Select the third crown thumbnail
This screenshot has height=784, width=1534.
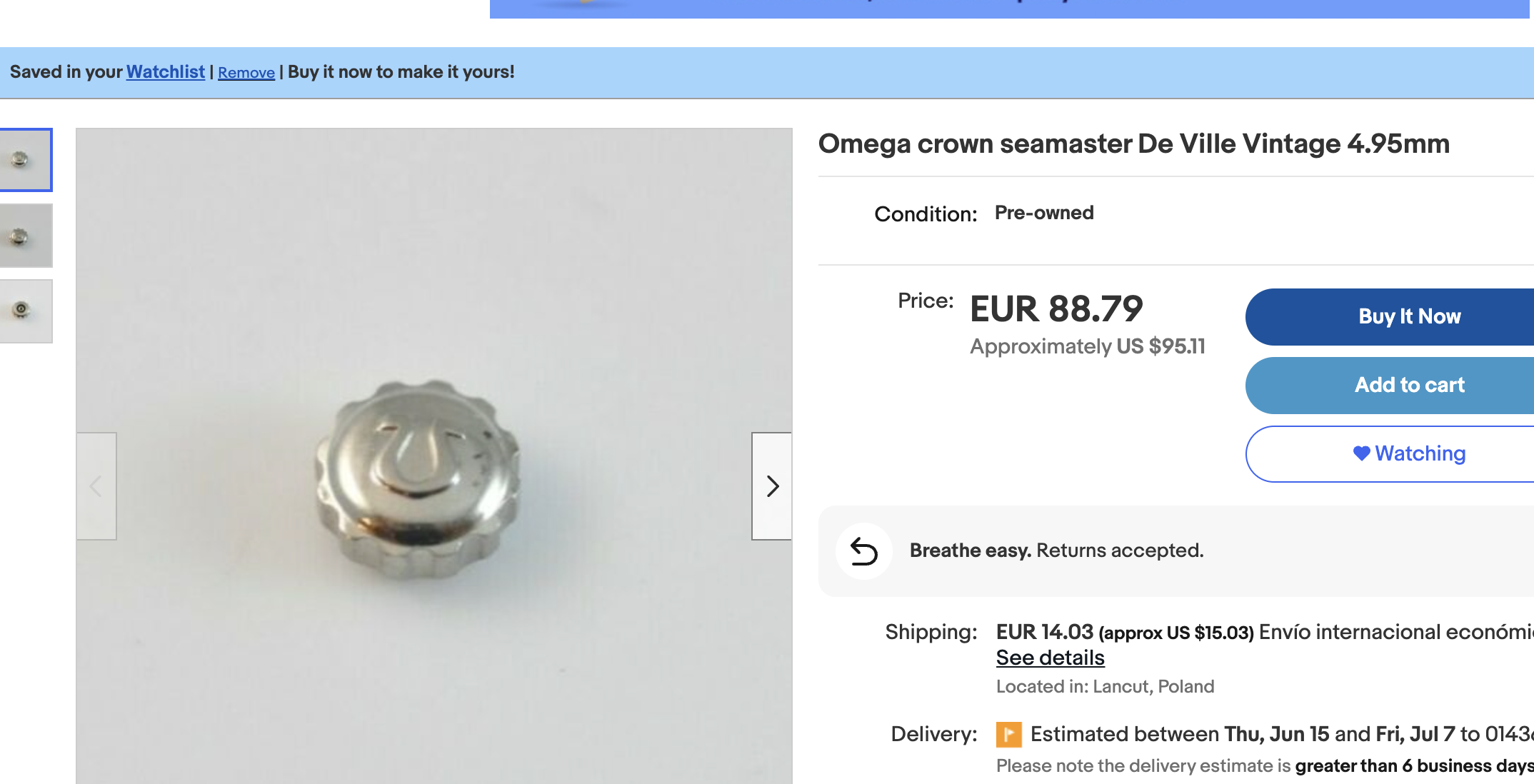point(25,311)
